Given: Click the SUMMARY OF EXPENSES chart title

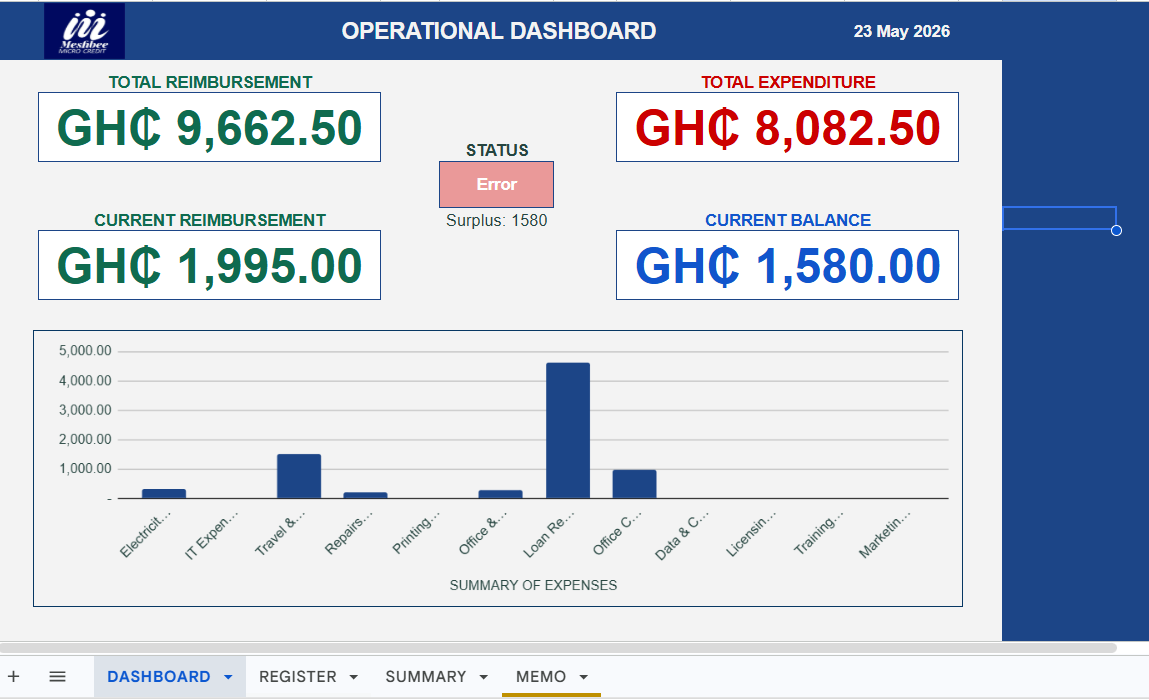Looking at the screenshot, I should 533,586.
